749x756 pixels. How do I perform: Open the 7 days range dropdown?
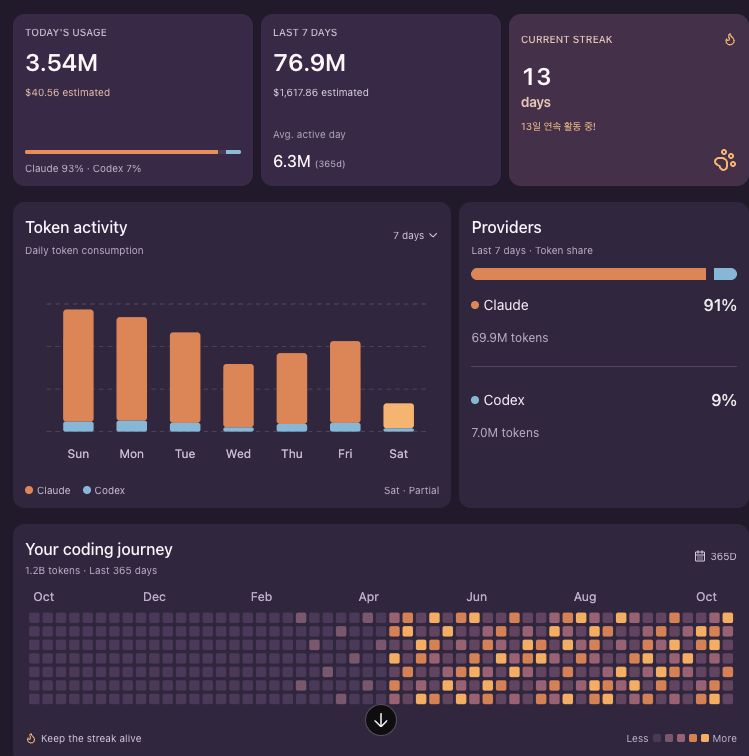coord(415,235)
